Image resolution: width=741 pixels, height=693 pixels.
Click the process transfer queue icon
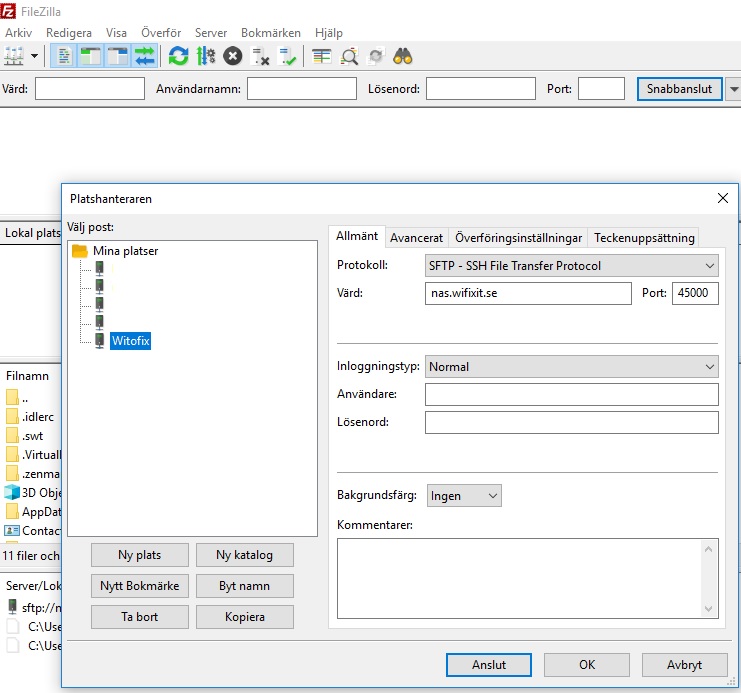pyautogui.click(x=205, y=57)
